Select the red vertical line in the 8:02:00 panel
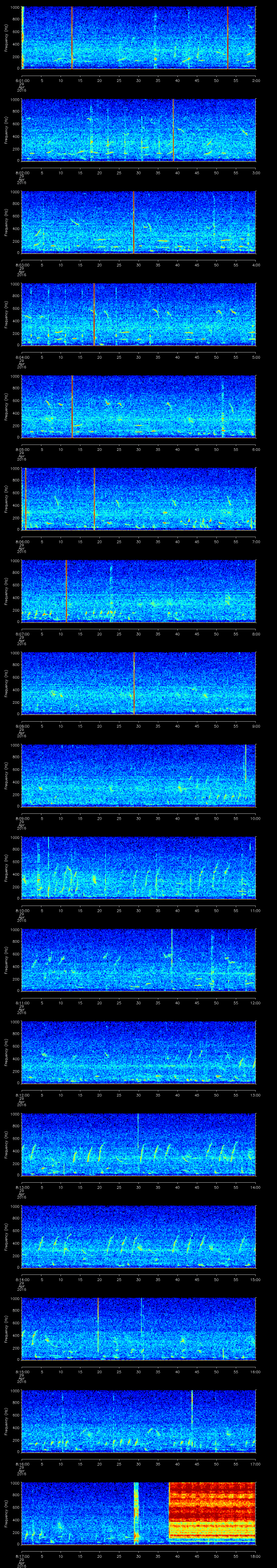This screenshot has height=1568, width=277. (173, 130)
